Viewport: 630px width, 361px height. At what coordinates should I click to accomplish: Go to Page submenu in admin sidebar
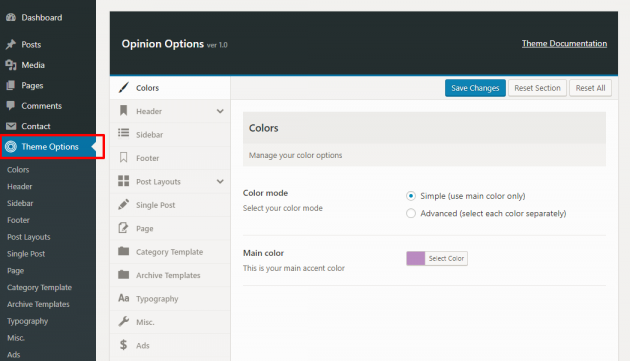[x=16, y=271]
